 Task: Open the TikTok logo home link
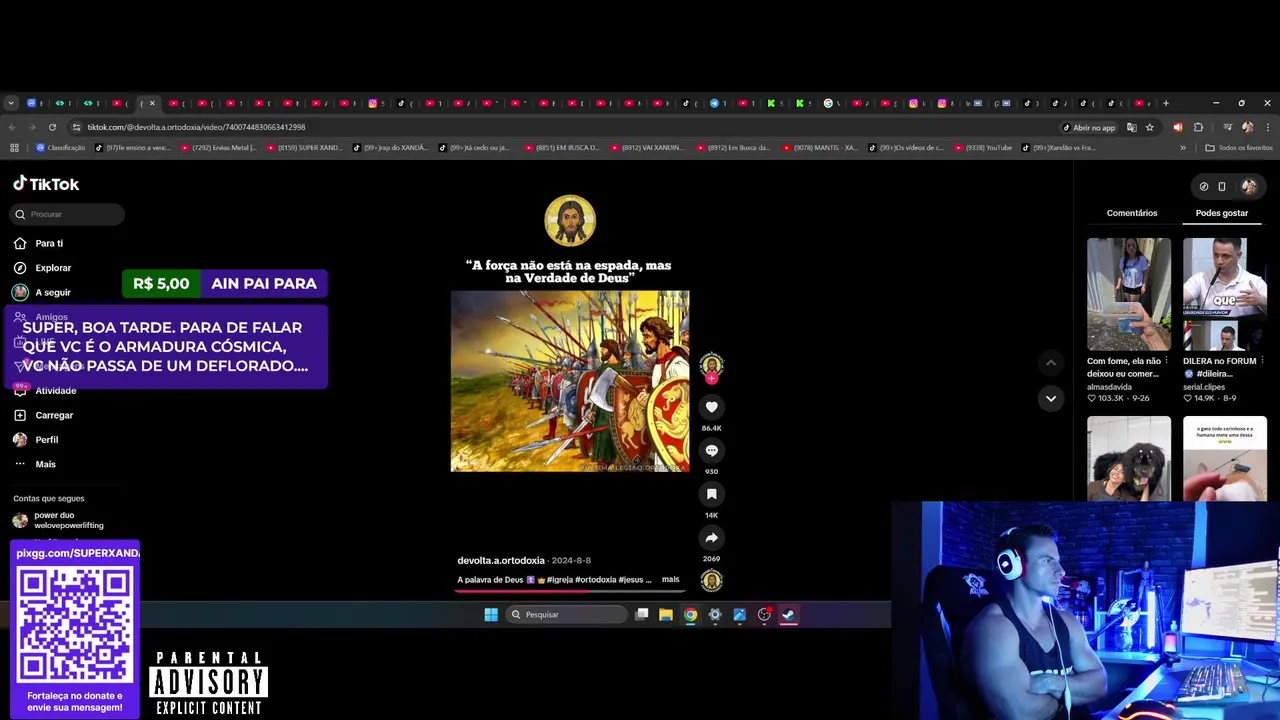(x=46, y=184)
